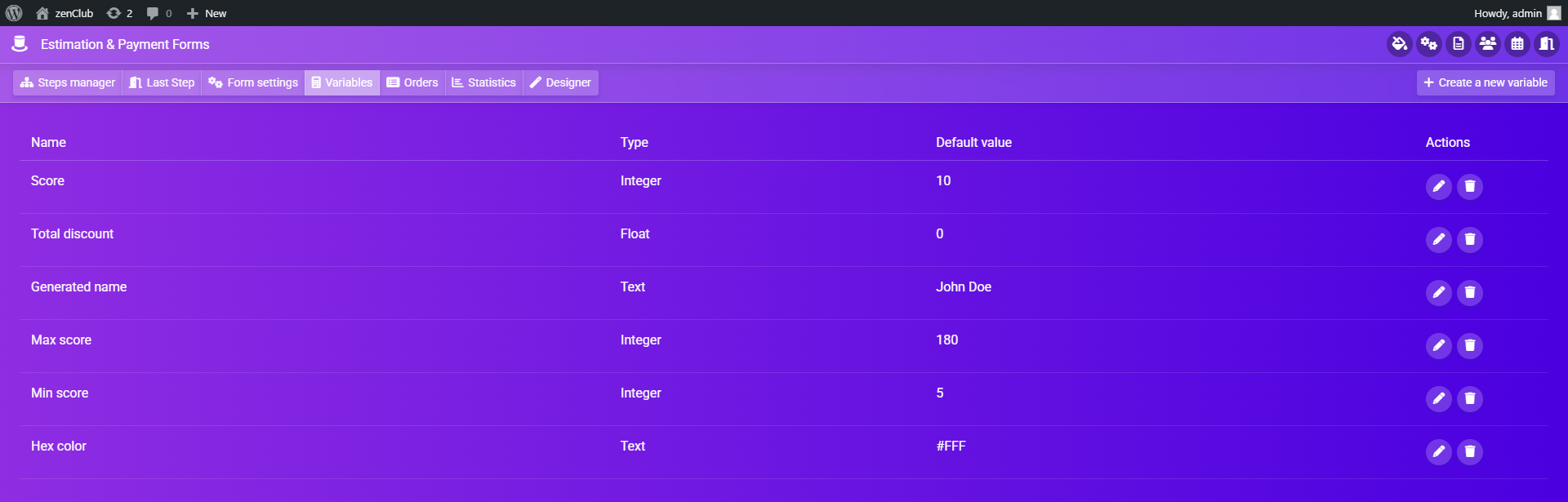Image resolution: width=1568 pixels, height=502 pixels.
Task: Open the 2 pending updates link
Action: [x=119, y=13]
